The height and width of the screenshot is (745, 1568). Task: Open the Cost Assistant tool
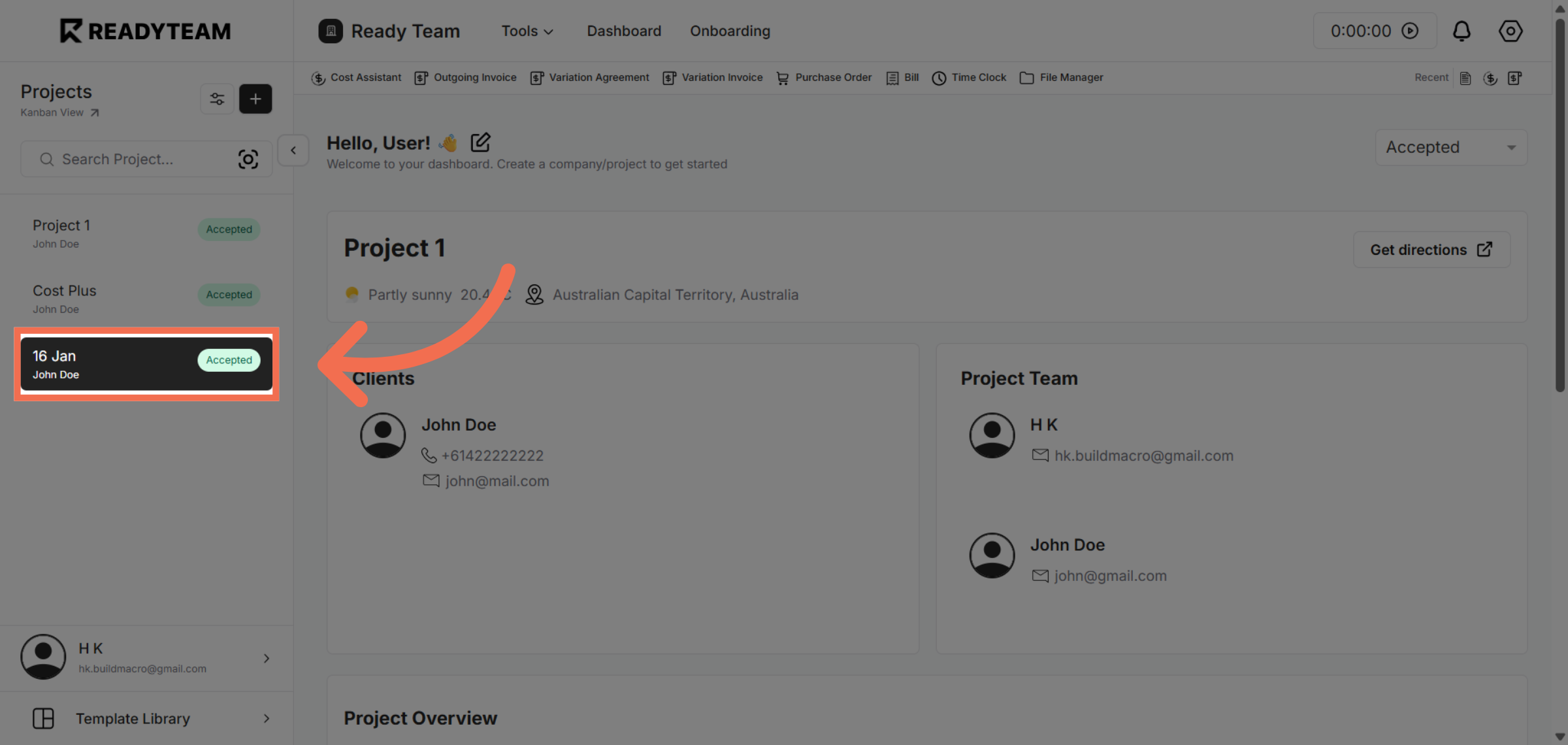[357, 77]
